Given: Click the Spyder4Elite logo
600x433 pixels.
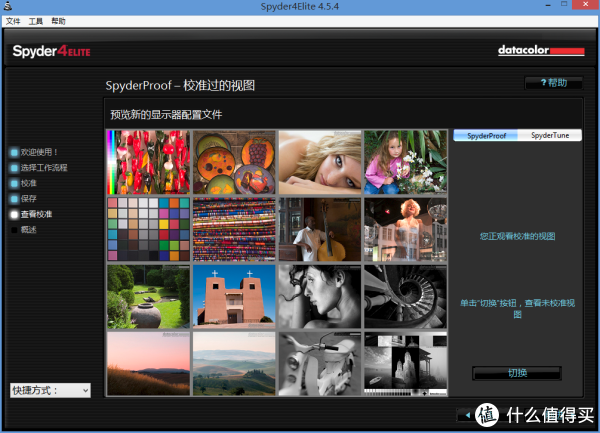Looking at the screenshot, I should (x=51, y=51).
